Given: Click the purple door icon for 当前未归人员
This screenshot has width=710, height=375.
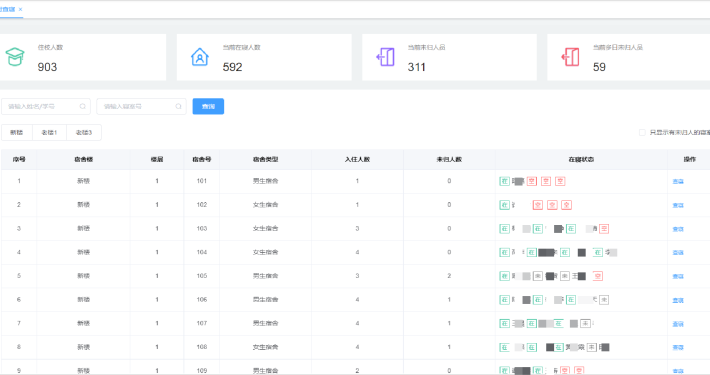Looking at the screenshot, I should [385, 57].
